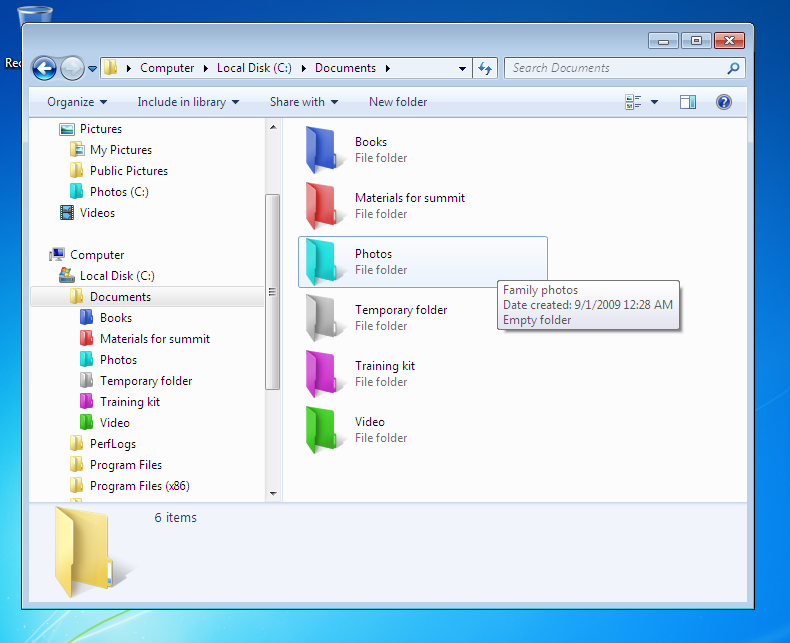Select the green Video folder icon
Viewport: 790px width, 643px height.
coord(323,430)
